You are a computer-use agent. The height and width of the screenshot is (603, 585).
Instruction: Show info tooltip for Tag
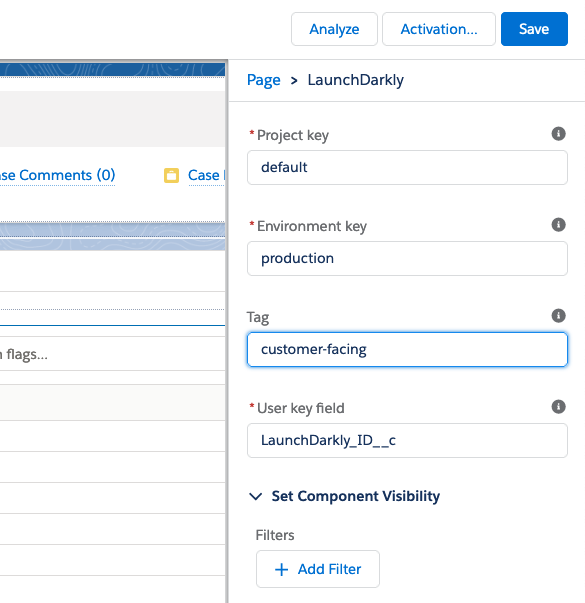click(558, 316)
